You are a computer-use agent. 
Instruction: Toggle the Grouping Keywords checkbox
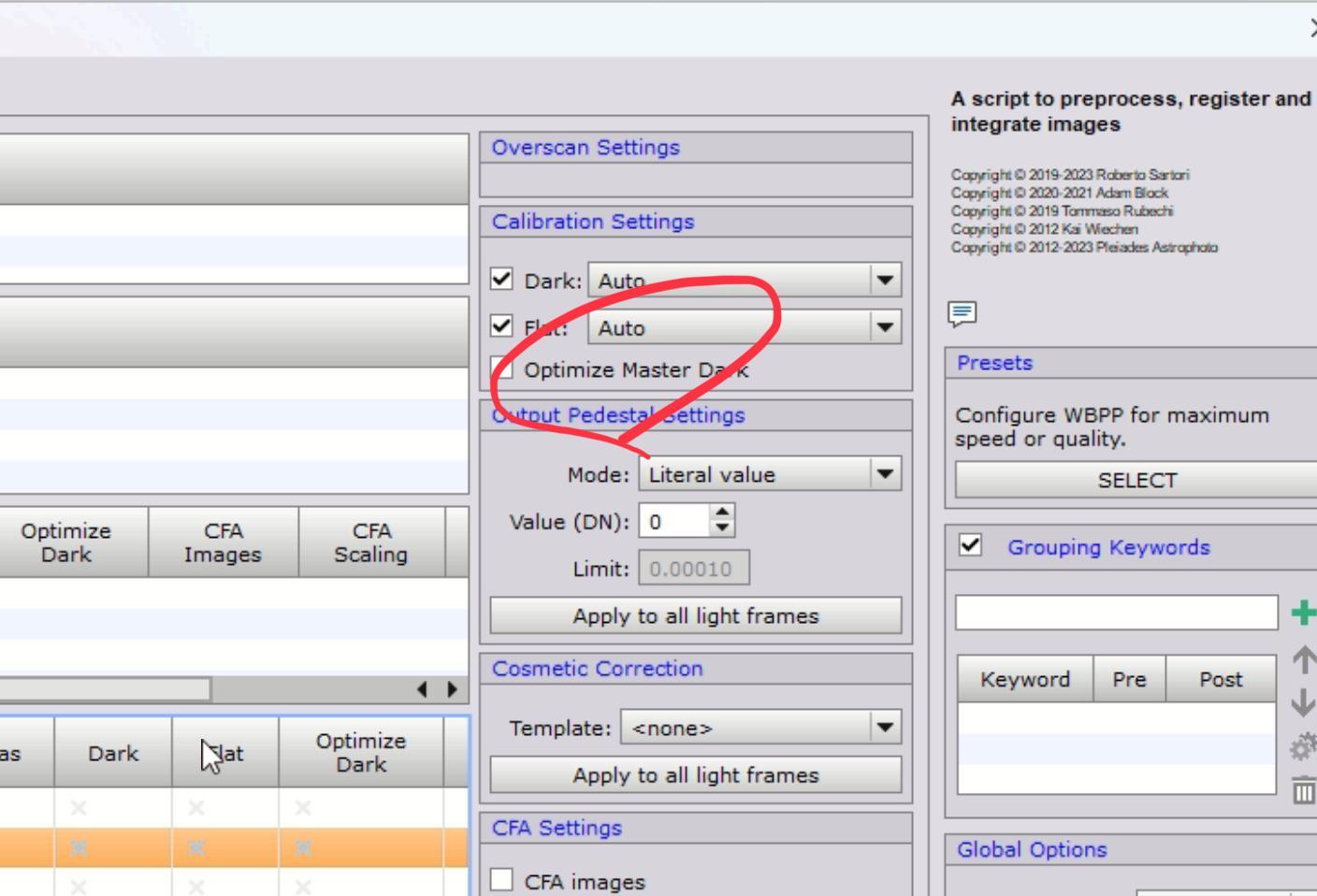tap(971, 545)
